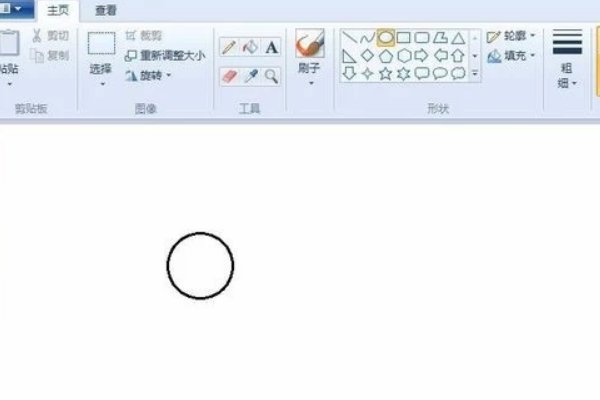Select the Fill with color bucket tool
600x400 pixels.
[250, 47]
